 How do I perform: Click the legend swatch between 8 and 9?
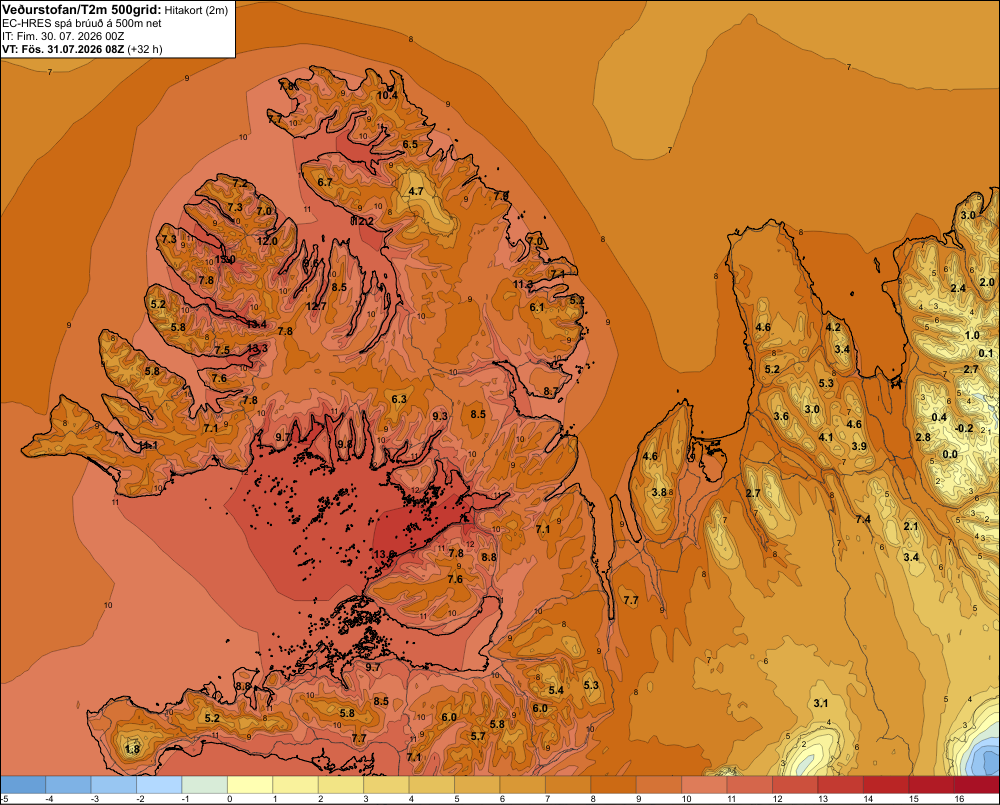[614, 785]
